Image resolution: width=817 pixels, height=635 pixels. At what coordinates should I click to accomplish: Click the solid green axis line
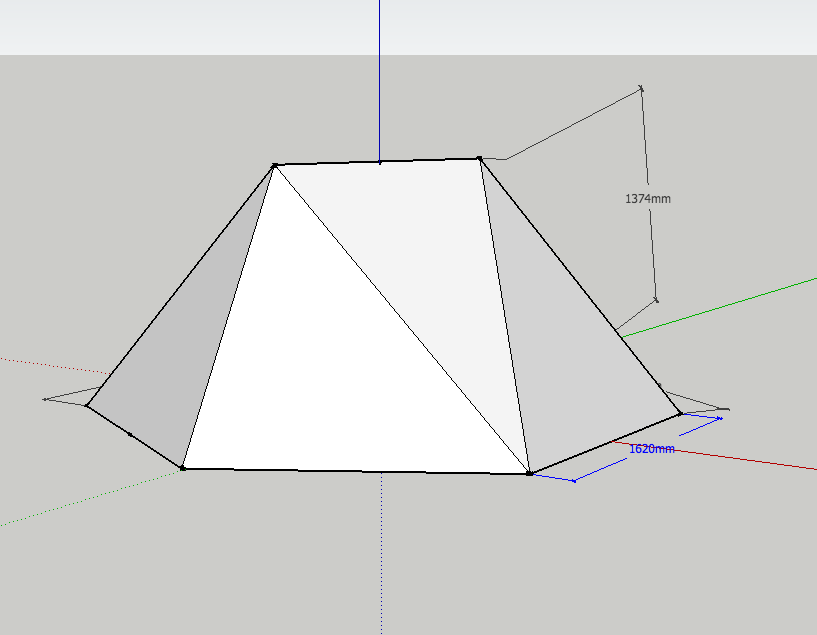point(719,308)
